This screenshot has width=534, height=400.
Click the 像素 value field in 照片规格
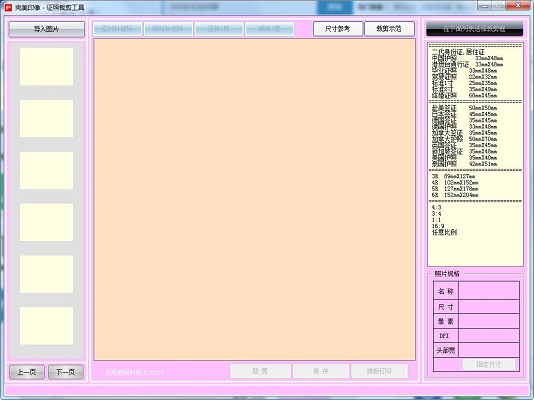[x=489, y=321]
